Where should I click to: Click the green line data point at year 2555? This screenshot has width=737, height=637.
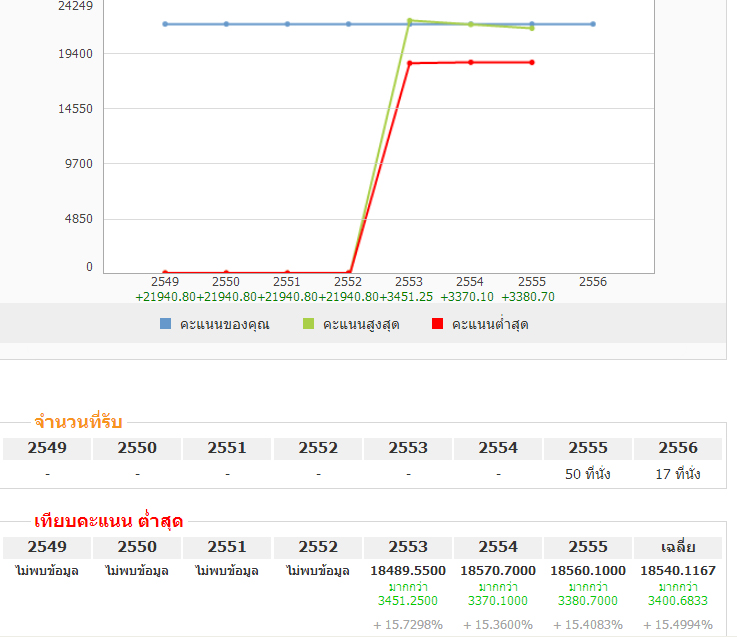pos(532,28)
